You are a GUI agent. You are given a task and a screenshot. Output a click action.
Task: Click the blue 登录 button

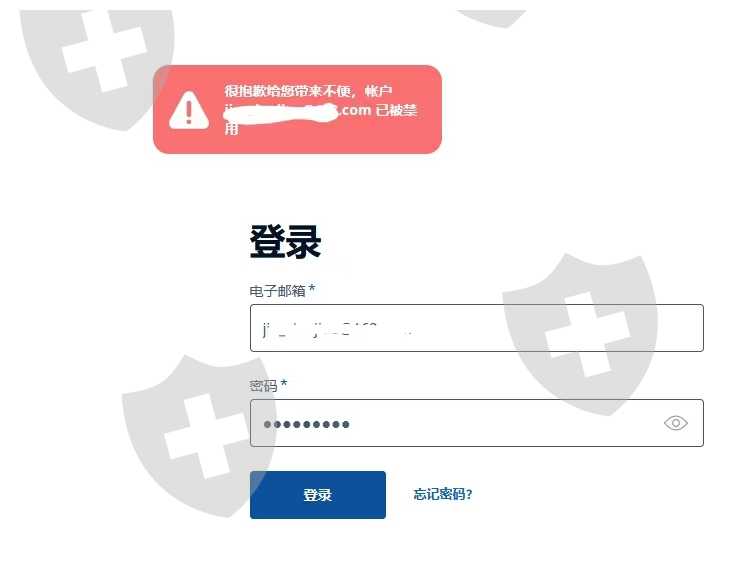[318, 495]
